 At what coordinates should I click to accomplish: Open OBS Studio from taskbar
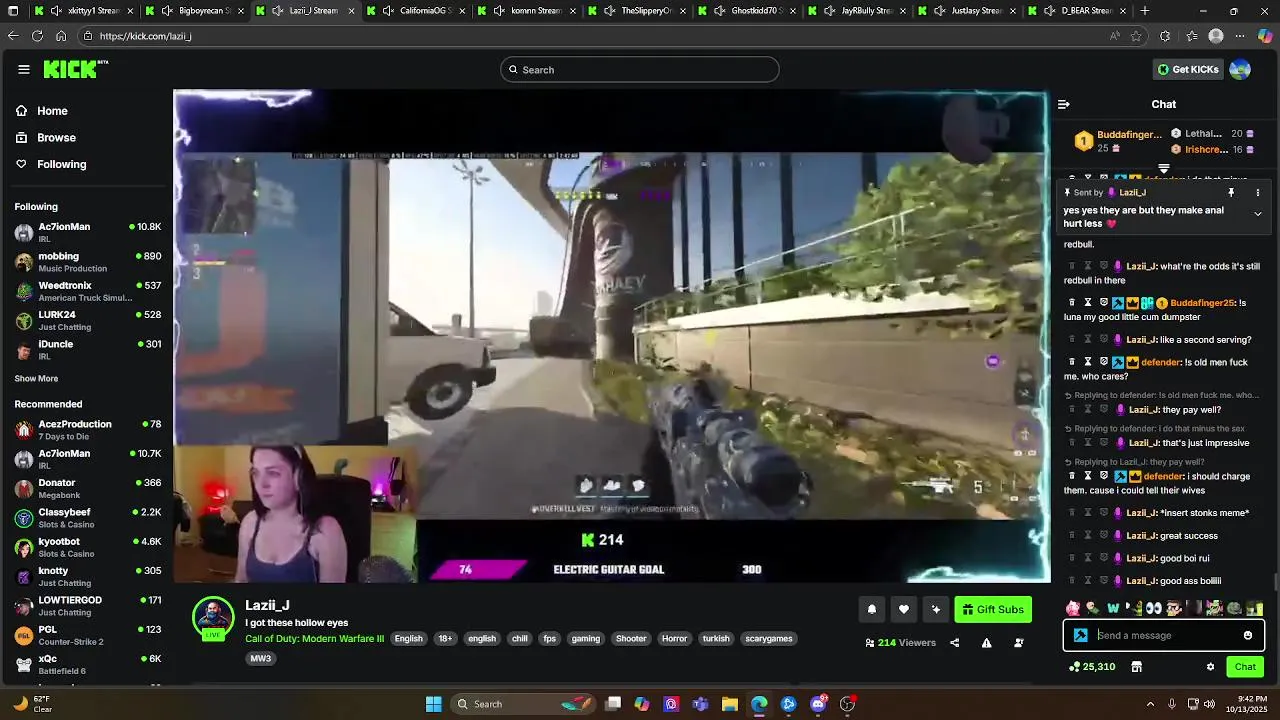coord(848,704)
